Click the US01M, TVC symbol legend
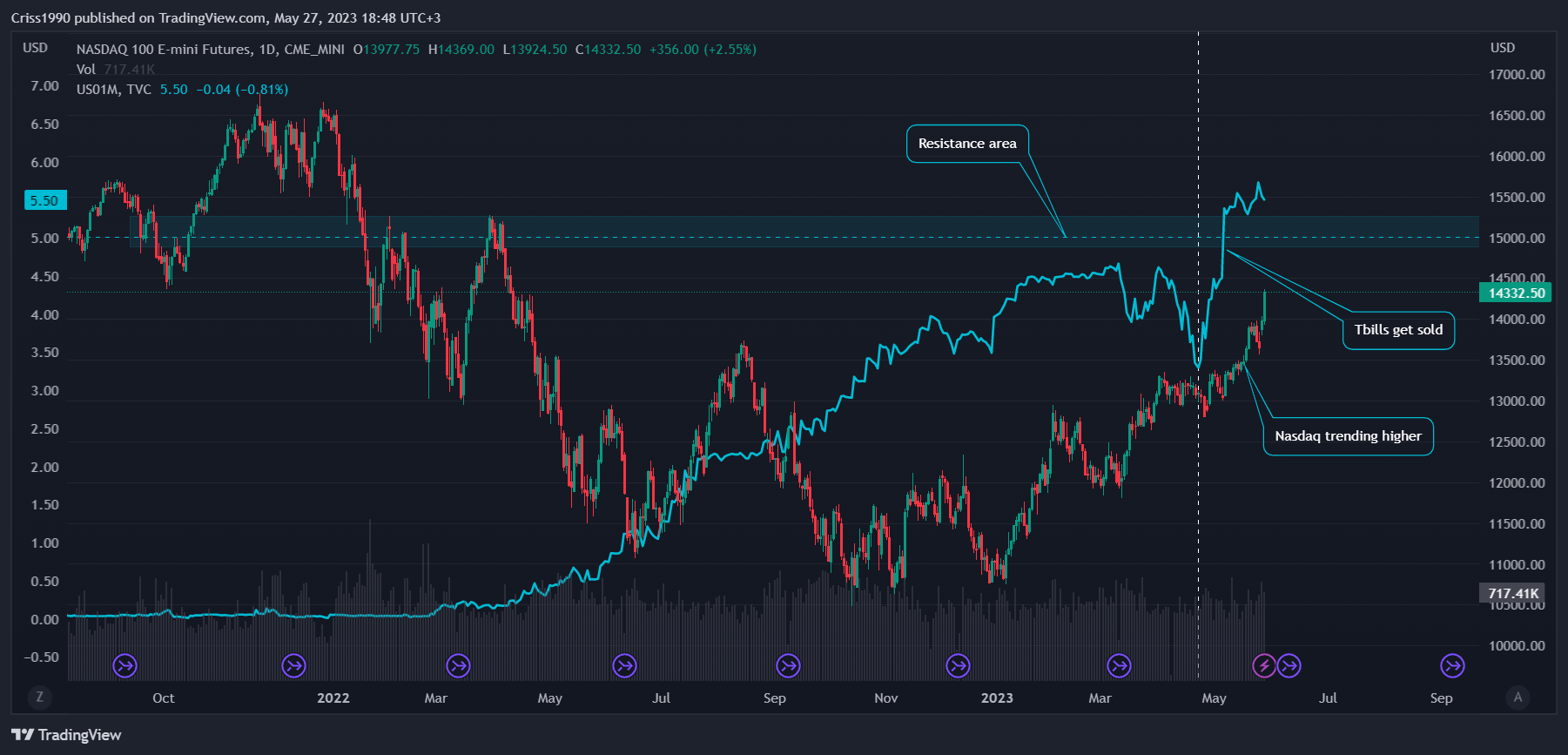The width and height of the screenshot is (1568, 755). point(113,90)
